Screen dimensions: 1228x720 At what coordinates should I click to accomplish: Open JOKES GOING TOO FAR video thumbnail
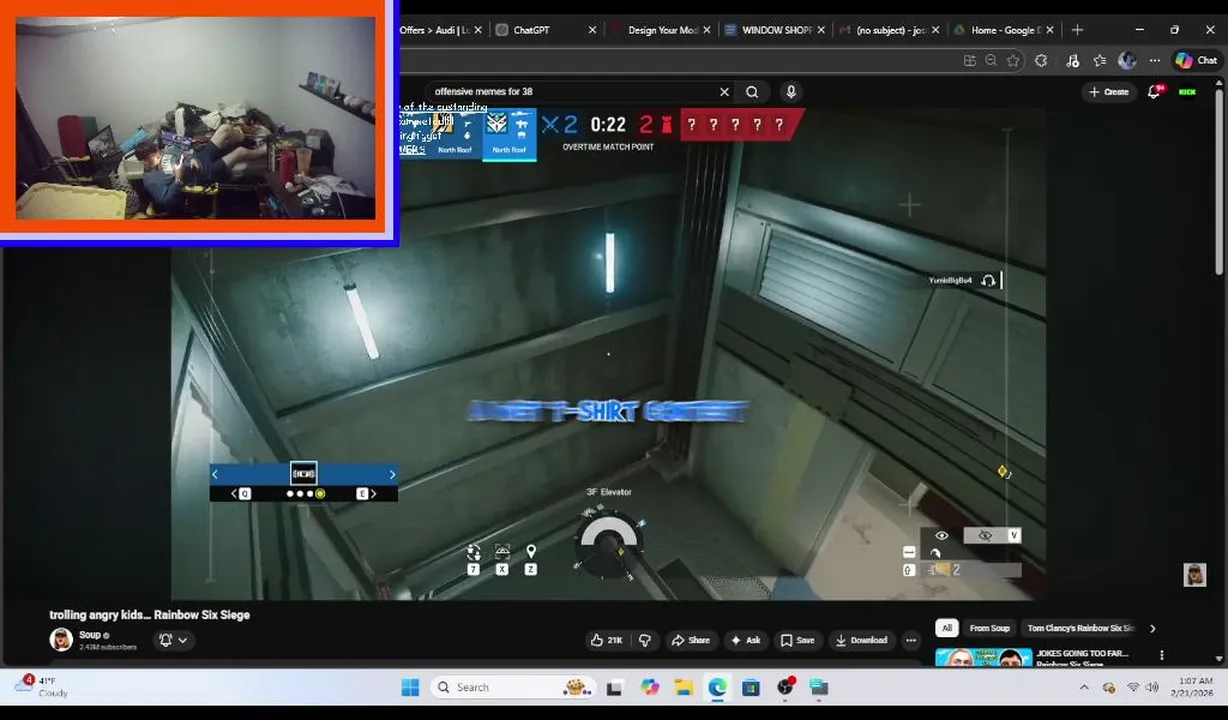coord(983,657)
